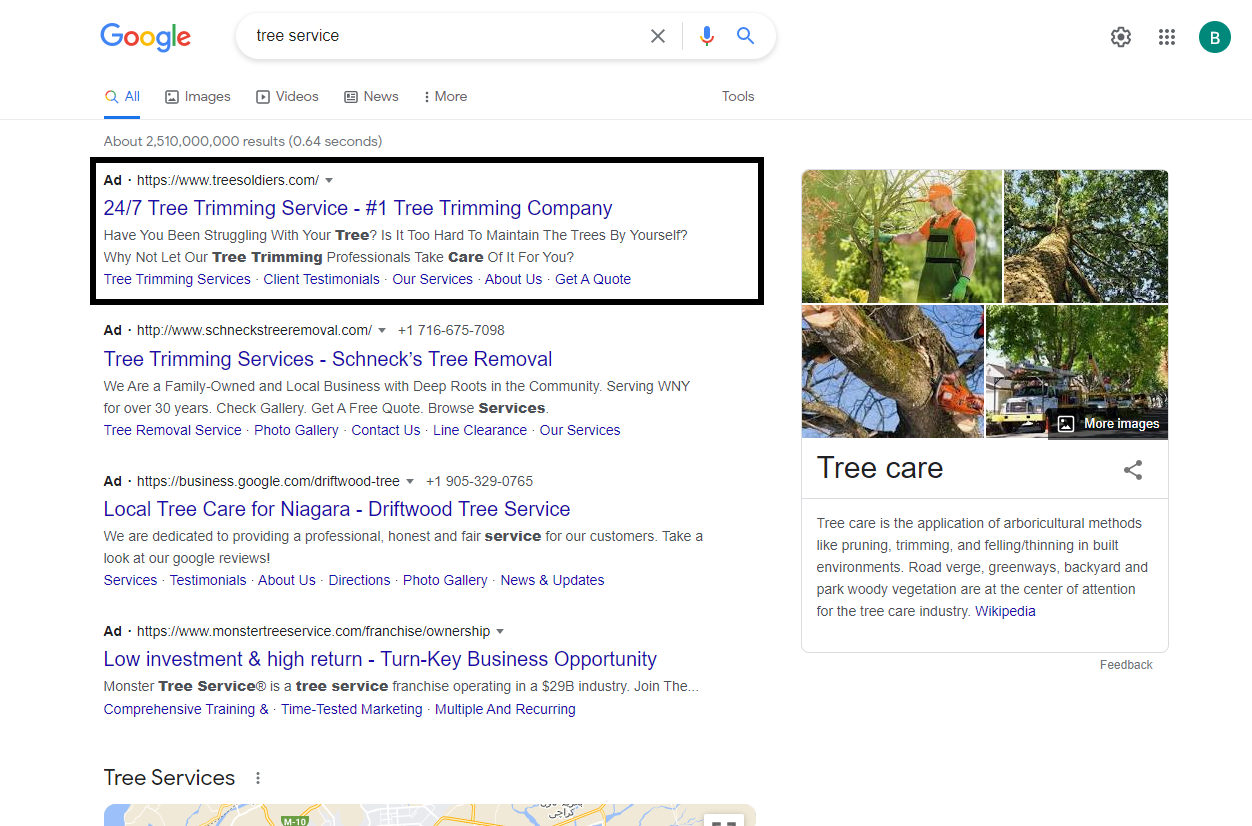1252x826 pixels.
Task: Expand the schneckstreeremoval.com ad dropdown arrow
Action: click(x=382, y=330)
